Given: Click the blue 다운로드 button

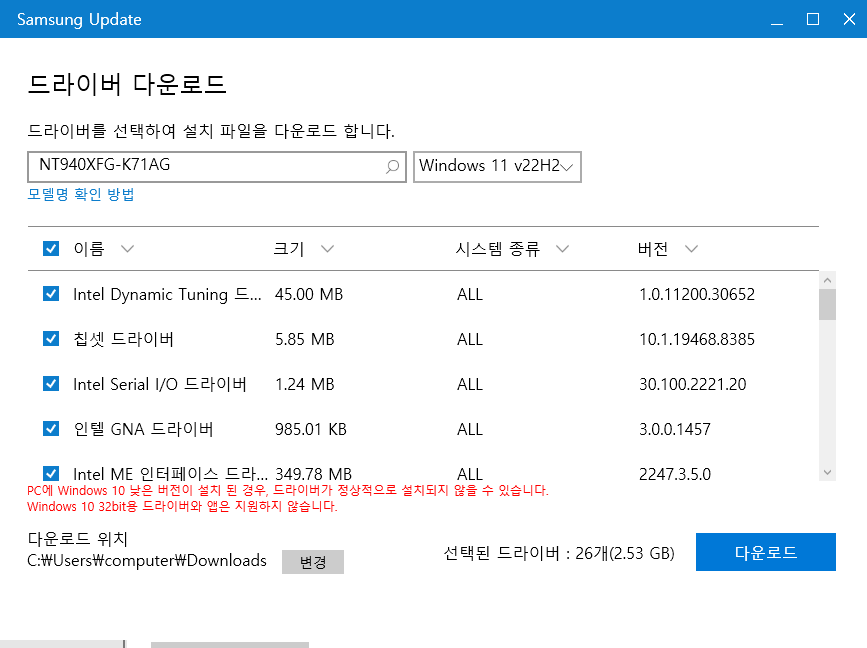Looking at the screenshot, I should coord(766,552).
